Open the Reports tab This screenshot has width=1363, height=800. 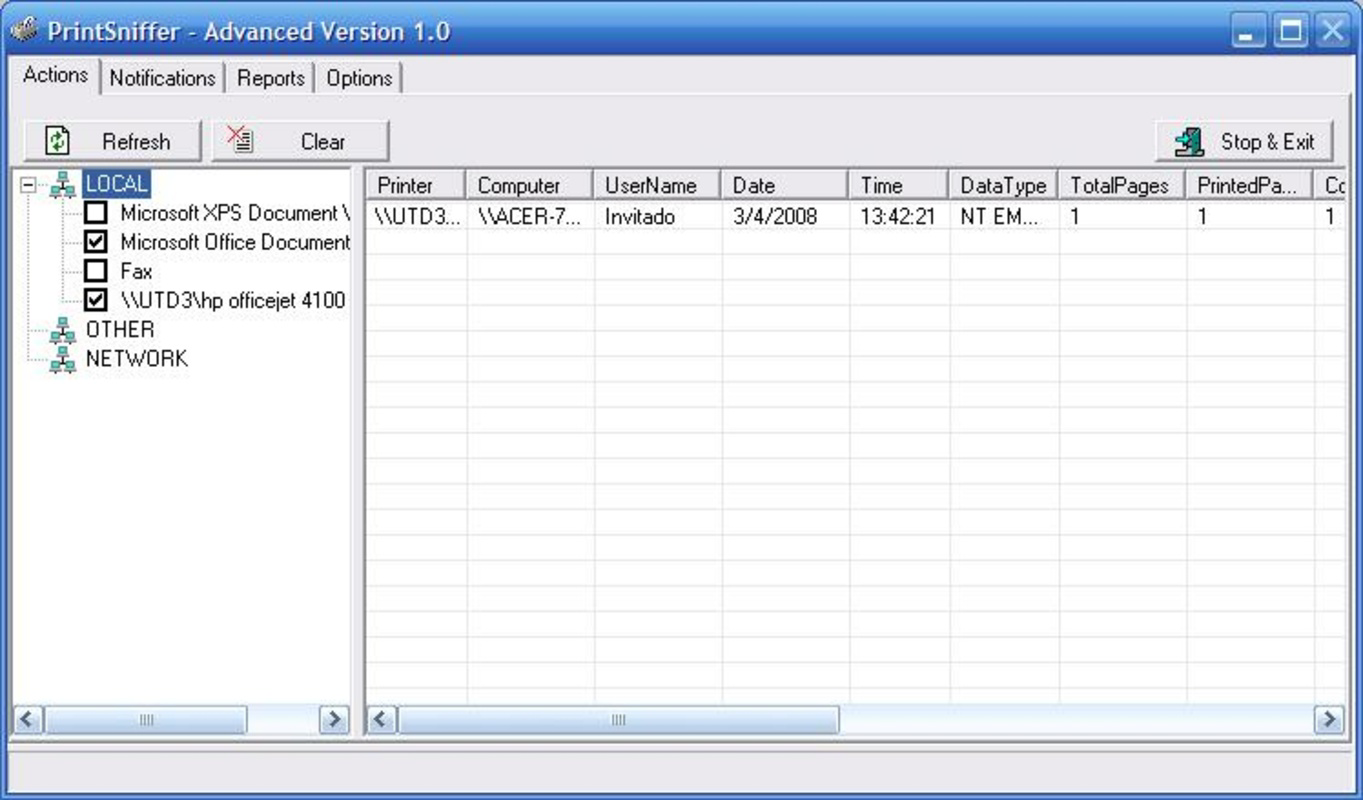(270, 78)
